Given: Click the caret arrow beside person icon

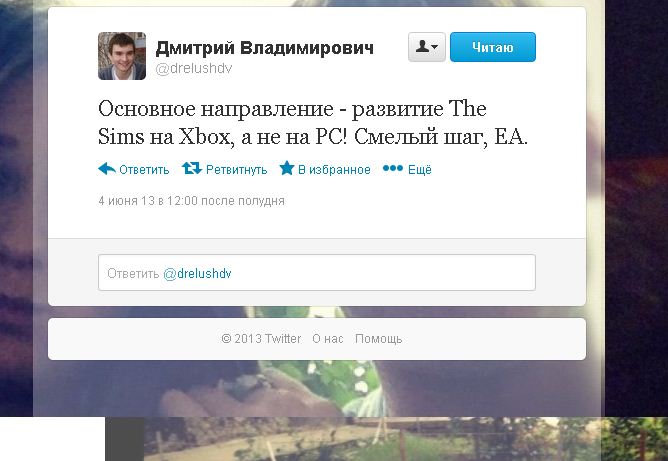Looking at the screenshot, I should (x=435, y=47).
